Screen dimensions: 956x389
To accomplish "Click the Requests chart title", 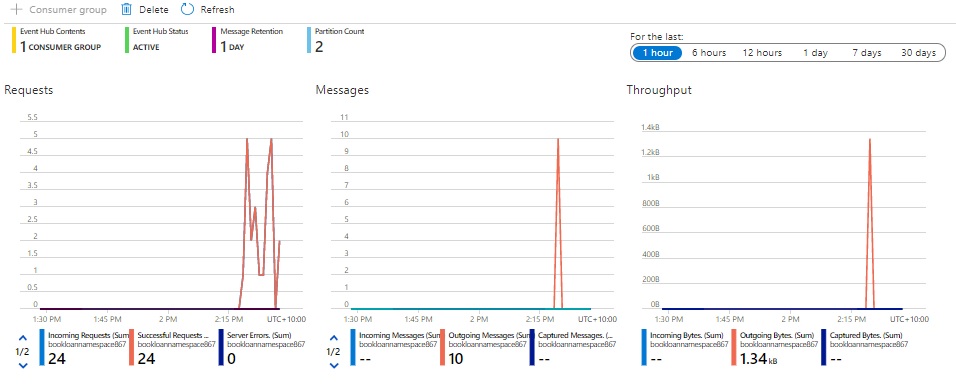I will (x=29, y=90).
